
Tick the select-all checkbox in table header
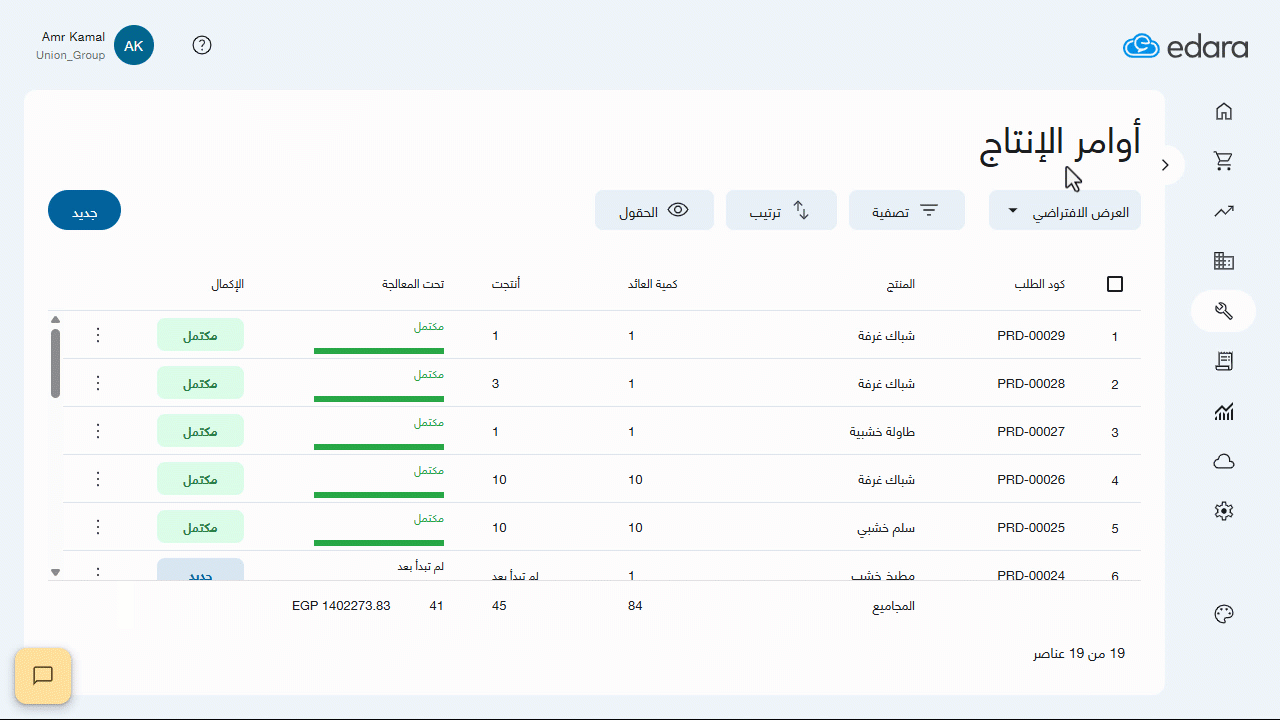(x=1115, y=284)
